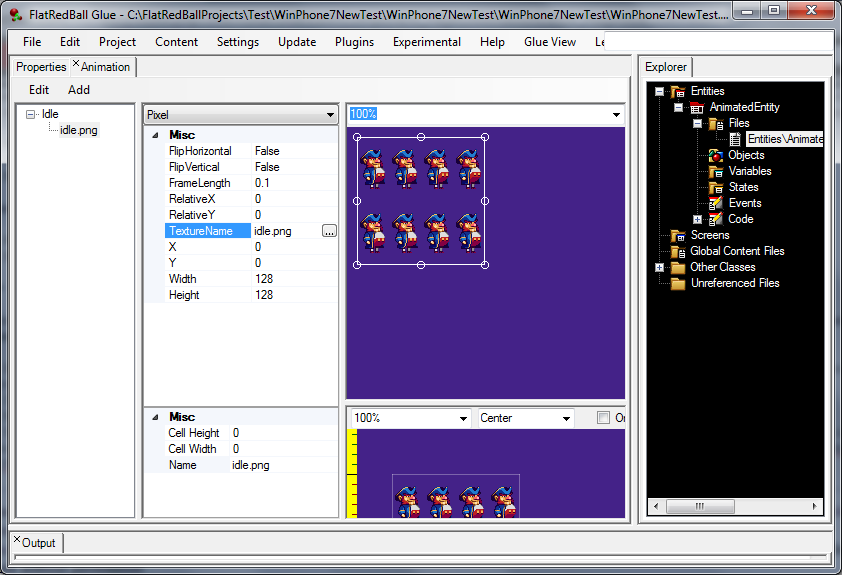842x575 pixels.
Task: Click the Add button in Animation panel
Action: [79, 89]
